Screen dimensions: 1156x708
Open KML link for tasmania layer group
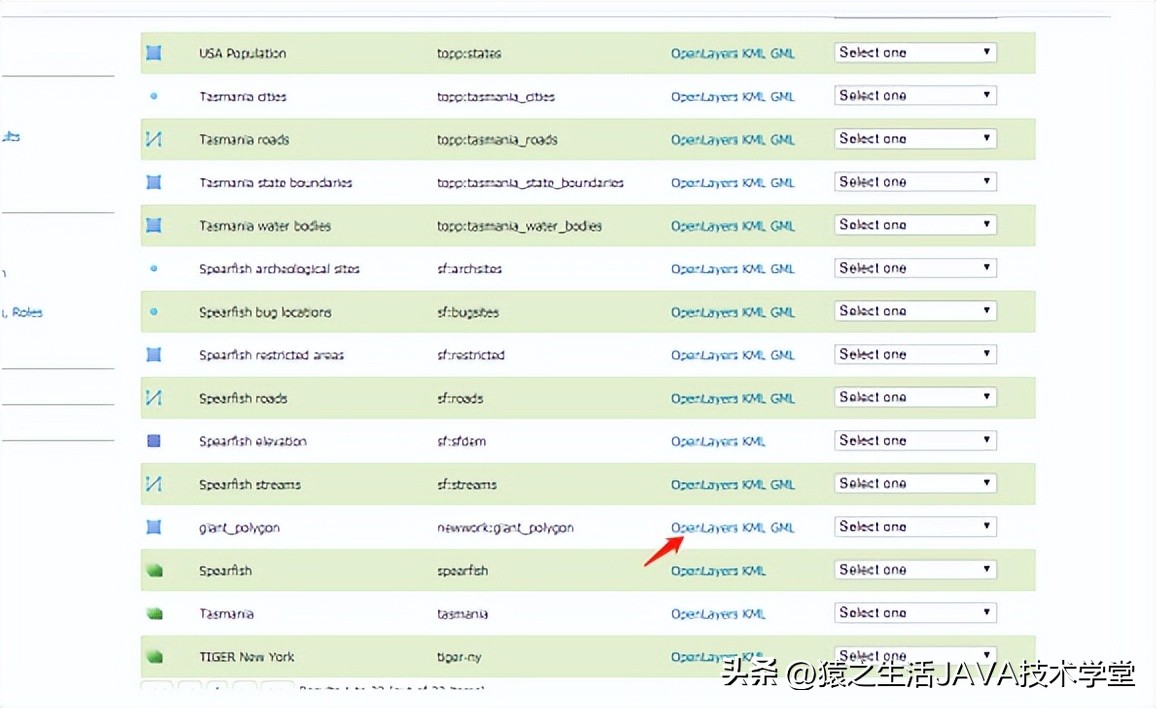click(x=753, y=614)
